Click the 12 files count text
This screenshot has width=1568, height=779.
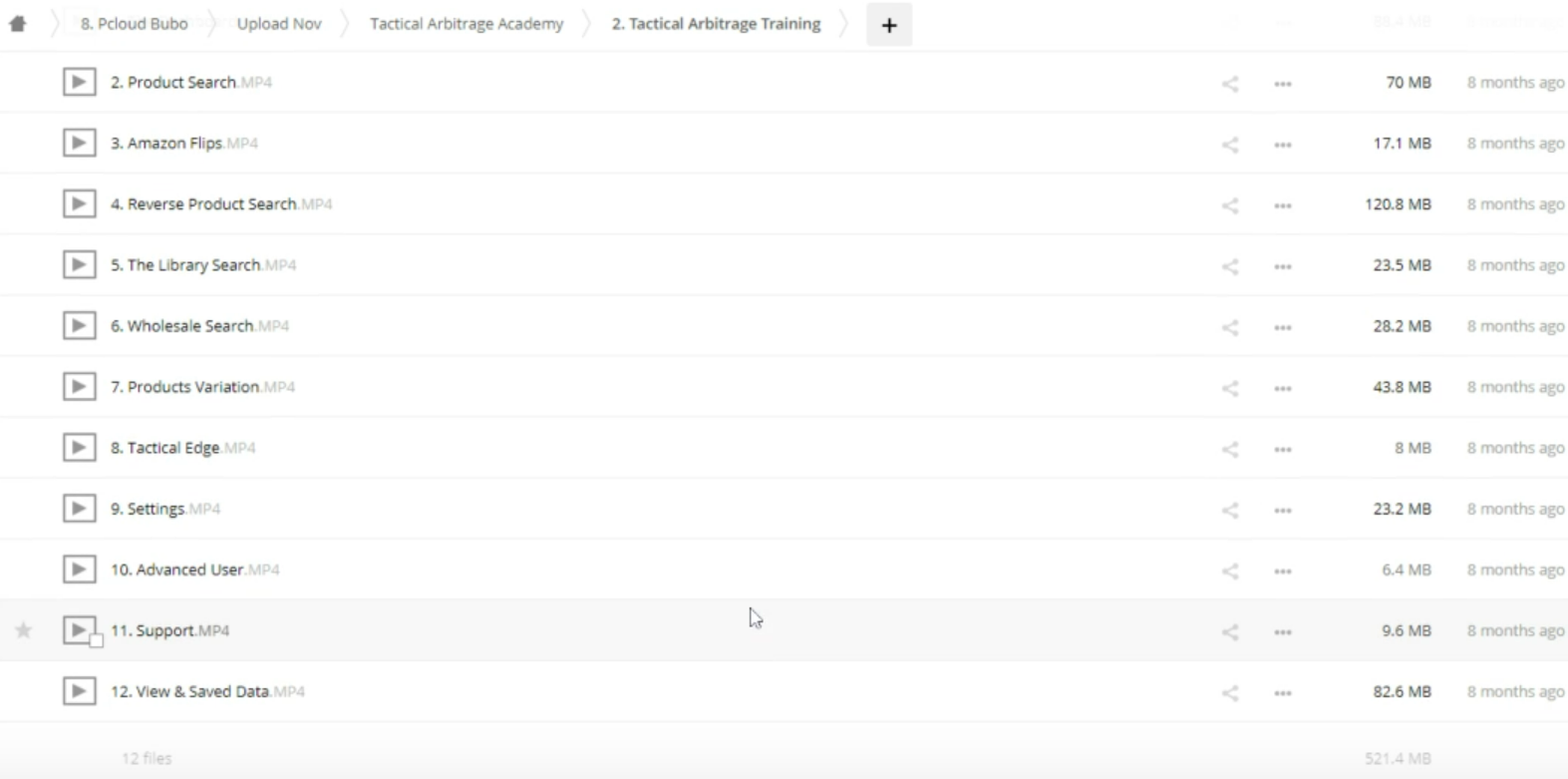point(147,758)
